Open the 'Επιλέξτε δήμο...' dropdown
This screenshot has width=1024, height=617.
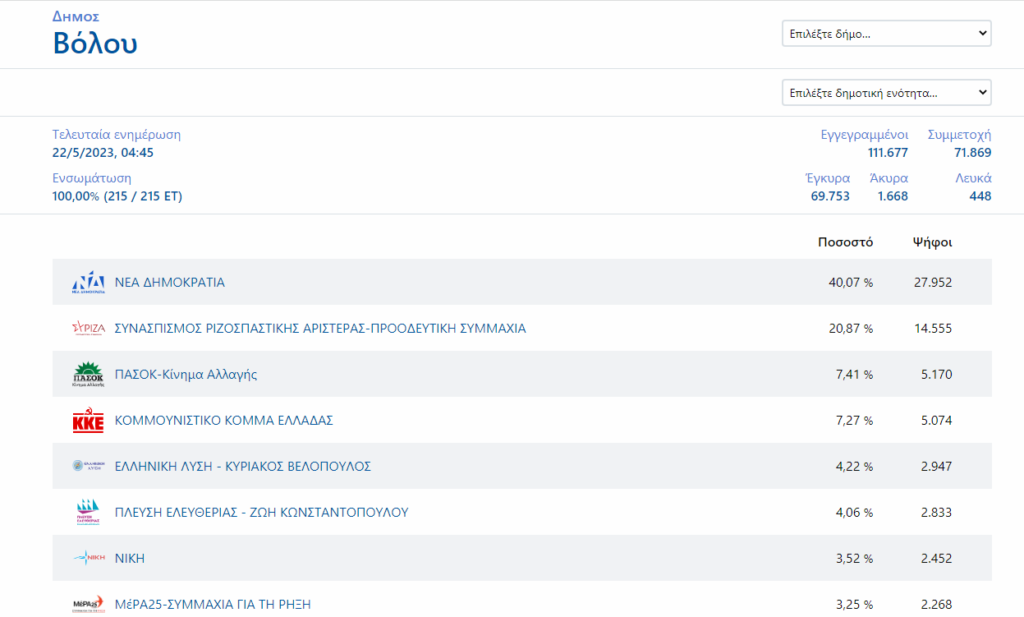tap(886, 34)
